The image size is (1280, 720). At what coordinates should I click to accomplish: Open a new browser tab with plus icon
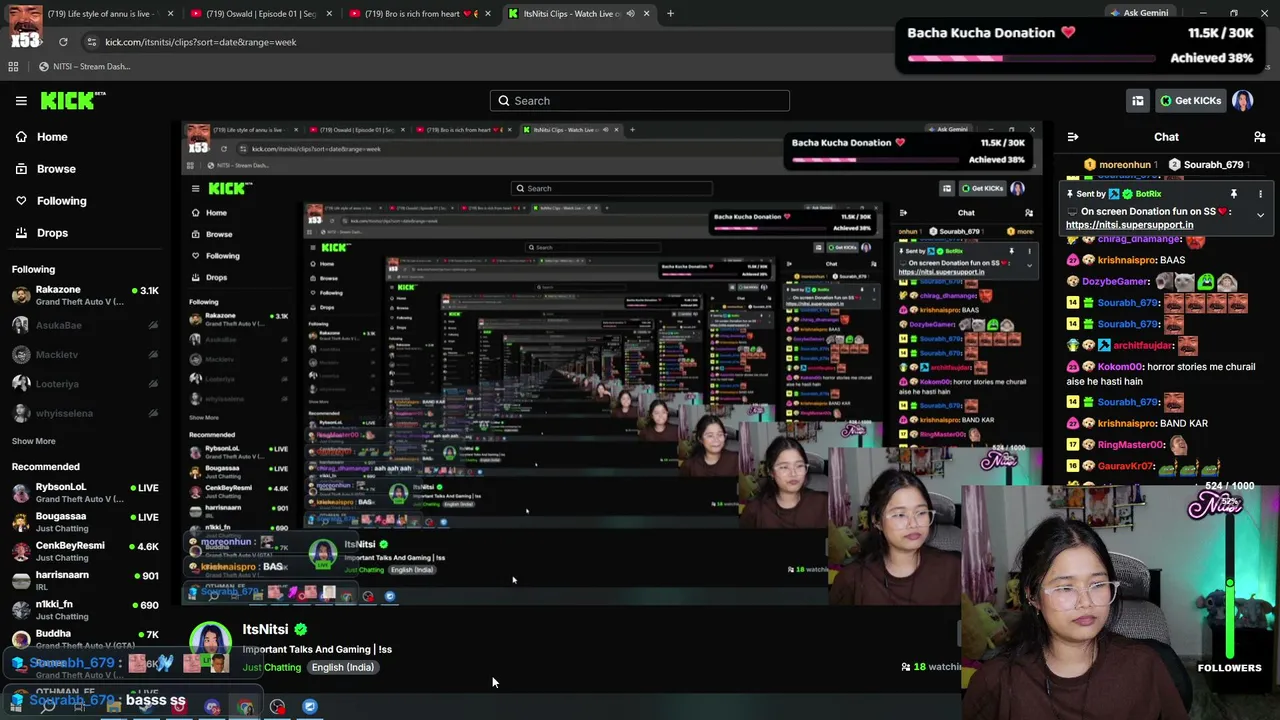coord(670,14)
